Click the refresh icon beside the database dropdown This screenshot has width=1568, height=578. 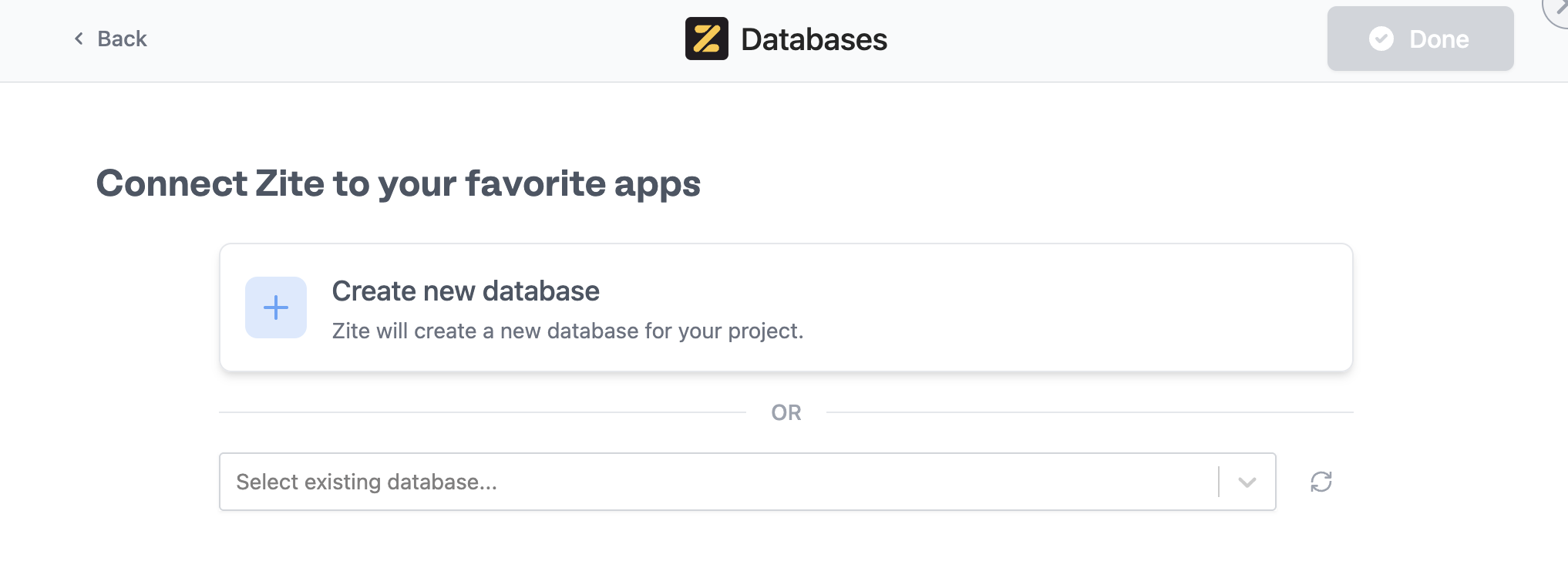pyautogui.click(x=1321, y=482)
